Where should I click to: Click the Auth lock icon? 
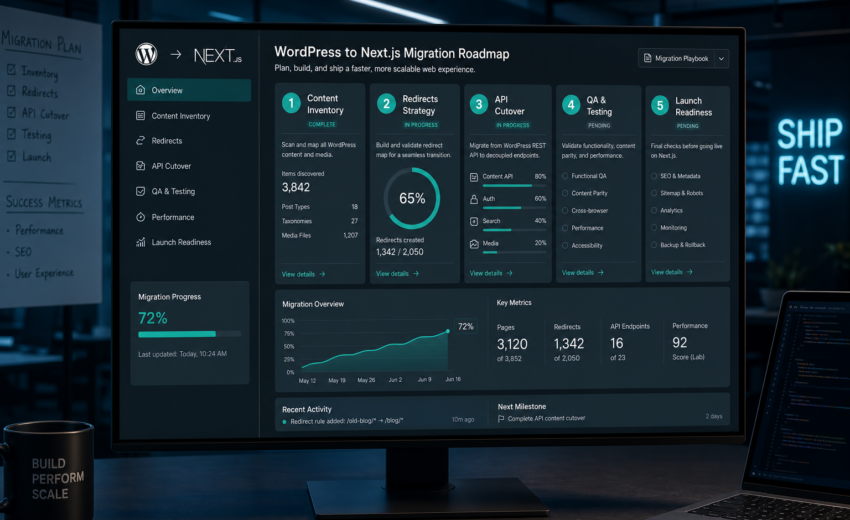click(x=474, y=199)
